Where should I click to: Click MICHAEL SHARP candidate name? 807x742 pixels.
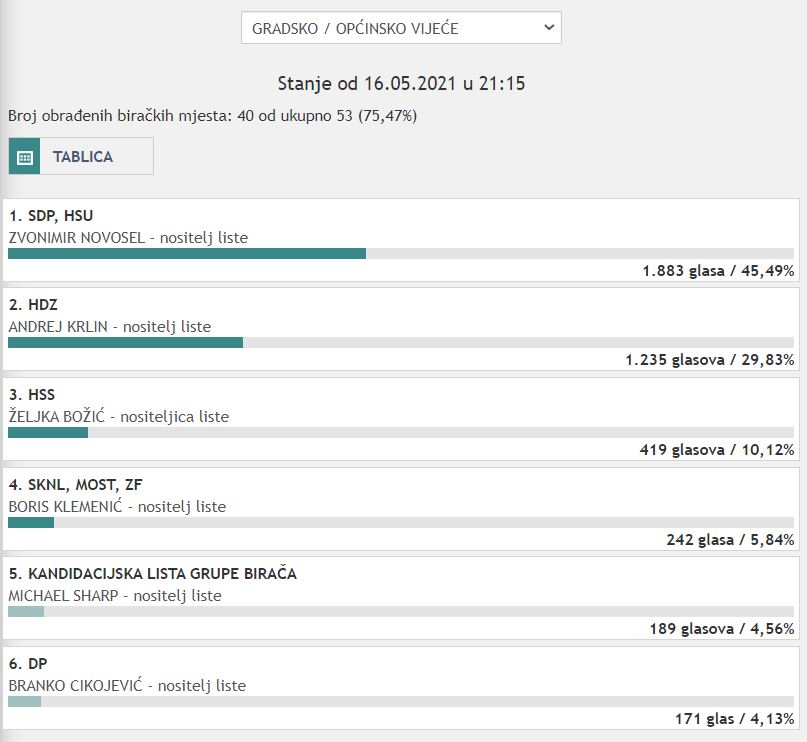pyautogui.click(x=62, y=596)
